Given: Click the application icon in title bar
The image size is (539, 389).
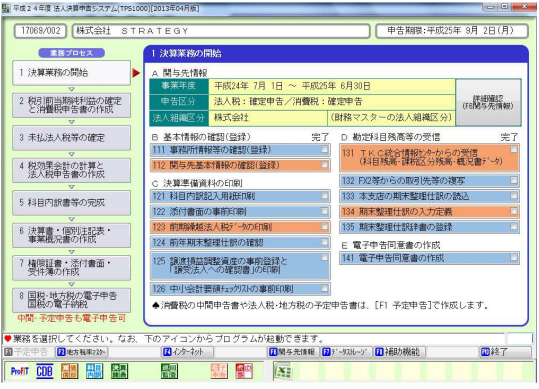Looking at the screenshot, I should pyautogui.click(x=6, y=8).
